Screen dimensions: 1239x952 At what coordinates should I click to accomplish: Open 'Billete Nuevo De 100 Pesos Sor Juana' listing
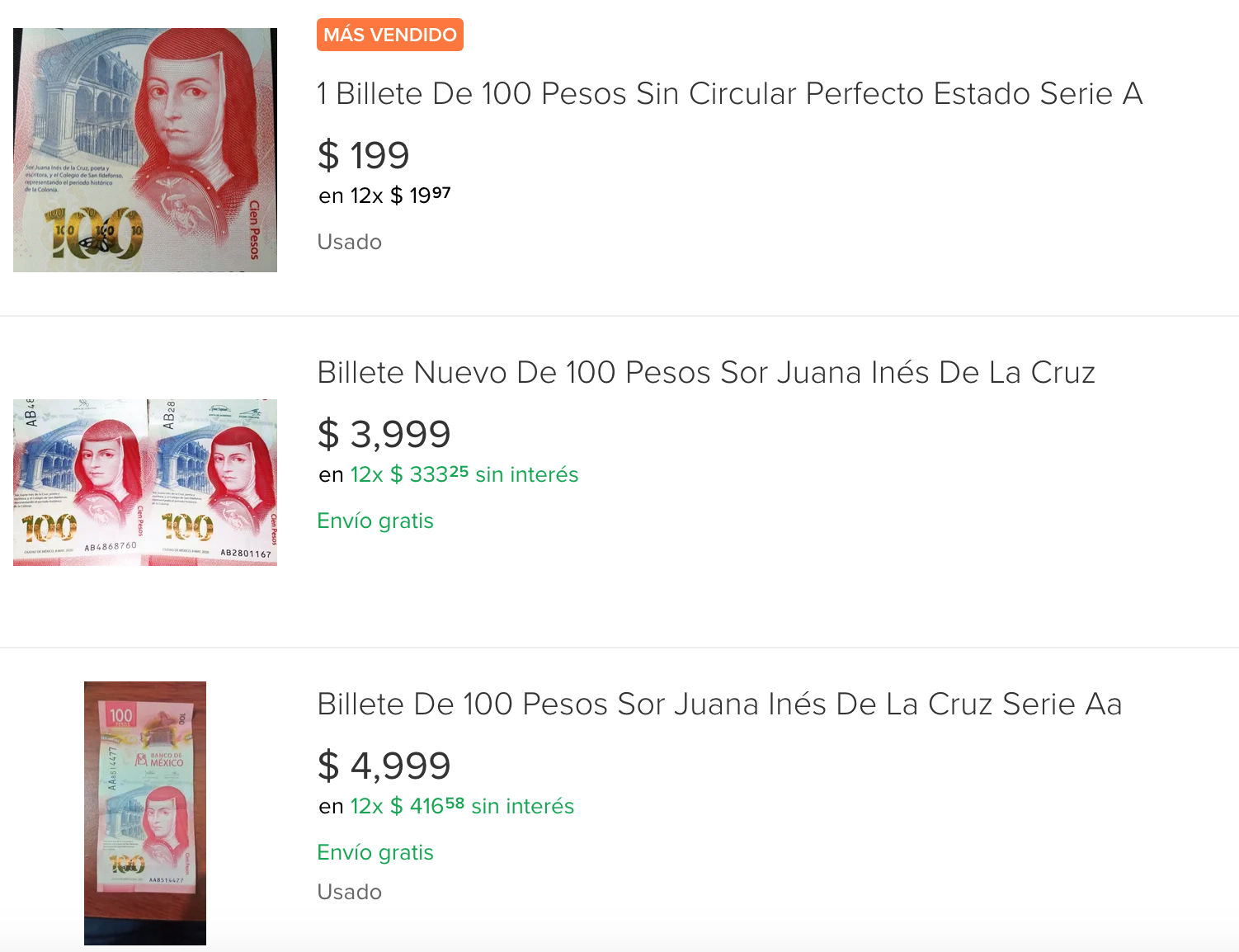click(x=705, y=373)
